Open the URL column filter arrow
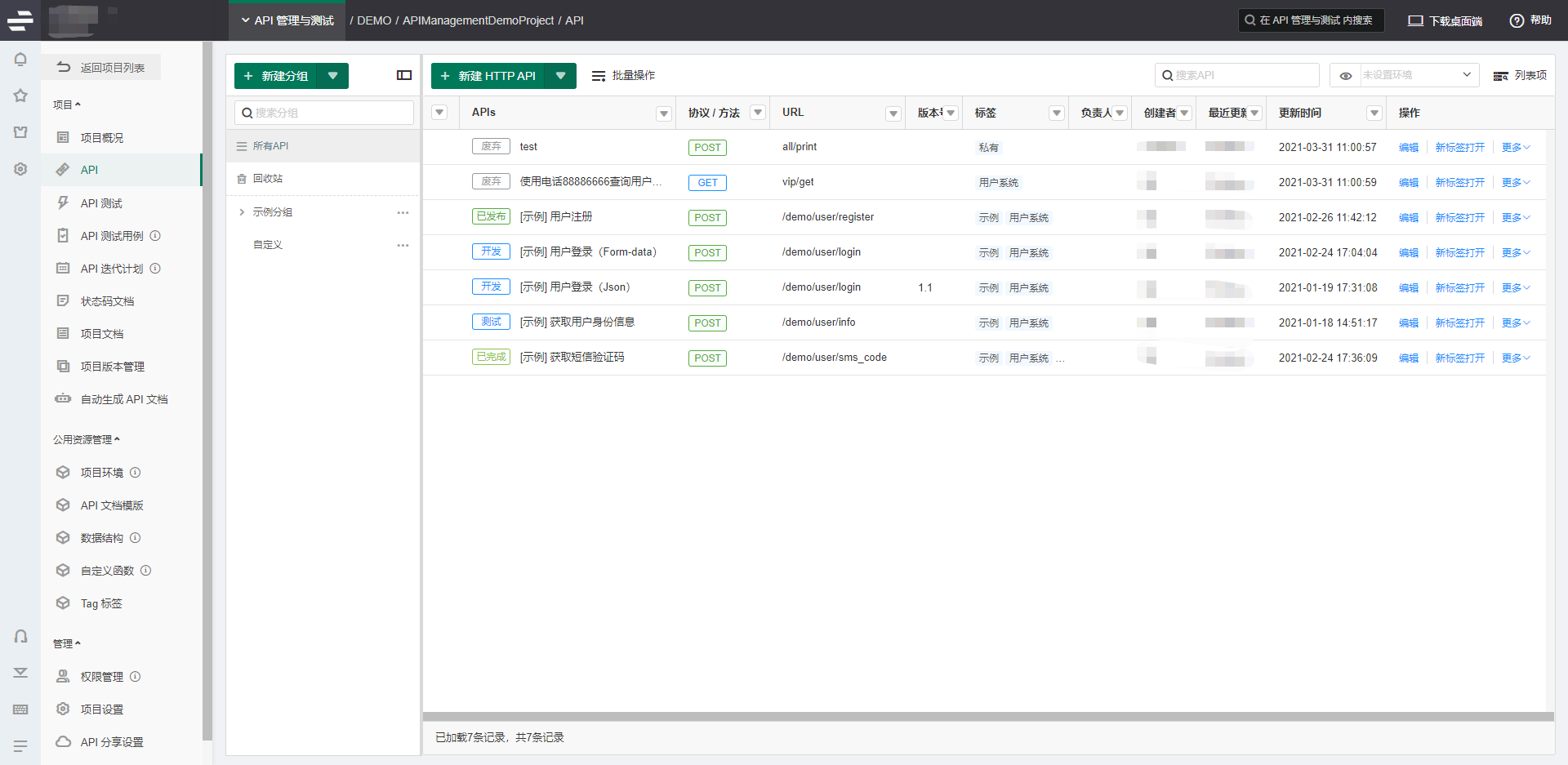 [x=893, y=113]
